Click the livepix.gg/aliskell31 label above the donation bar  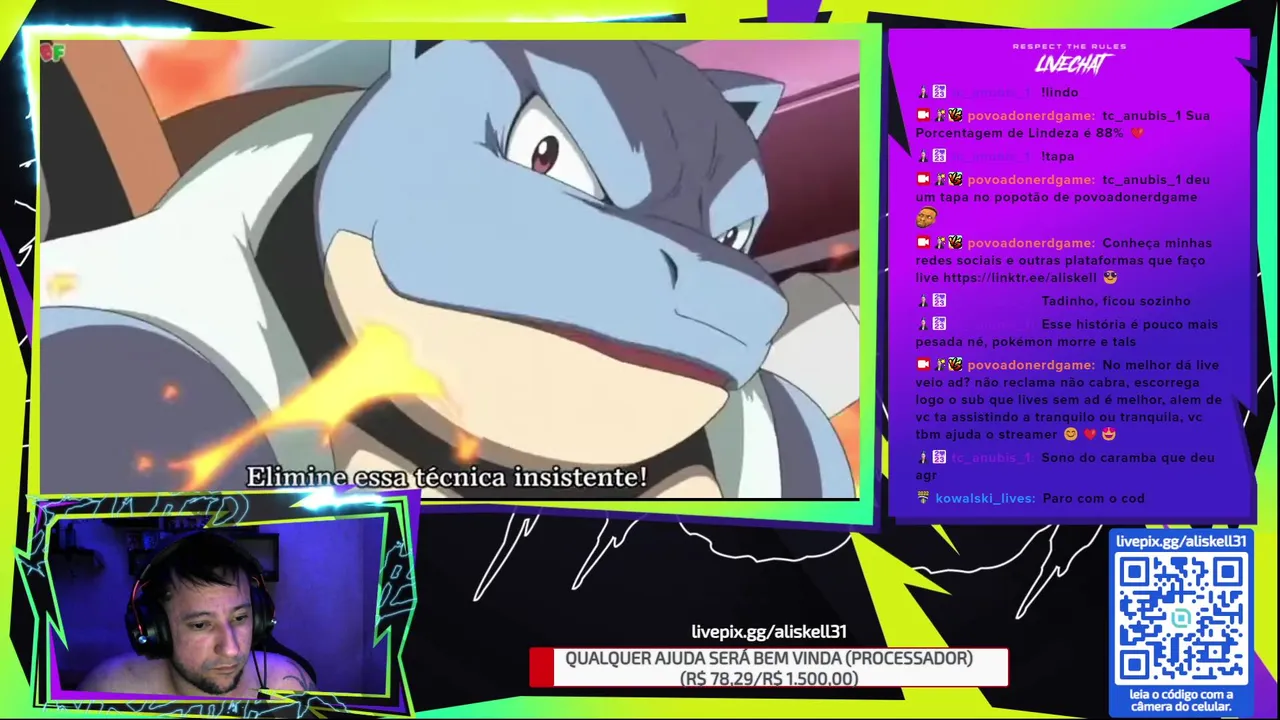click(x=769, y=632)
